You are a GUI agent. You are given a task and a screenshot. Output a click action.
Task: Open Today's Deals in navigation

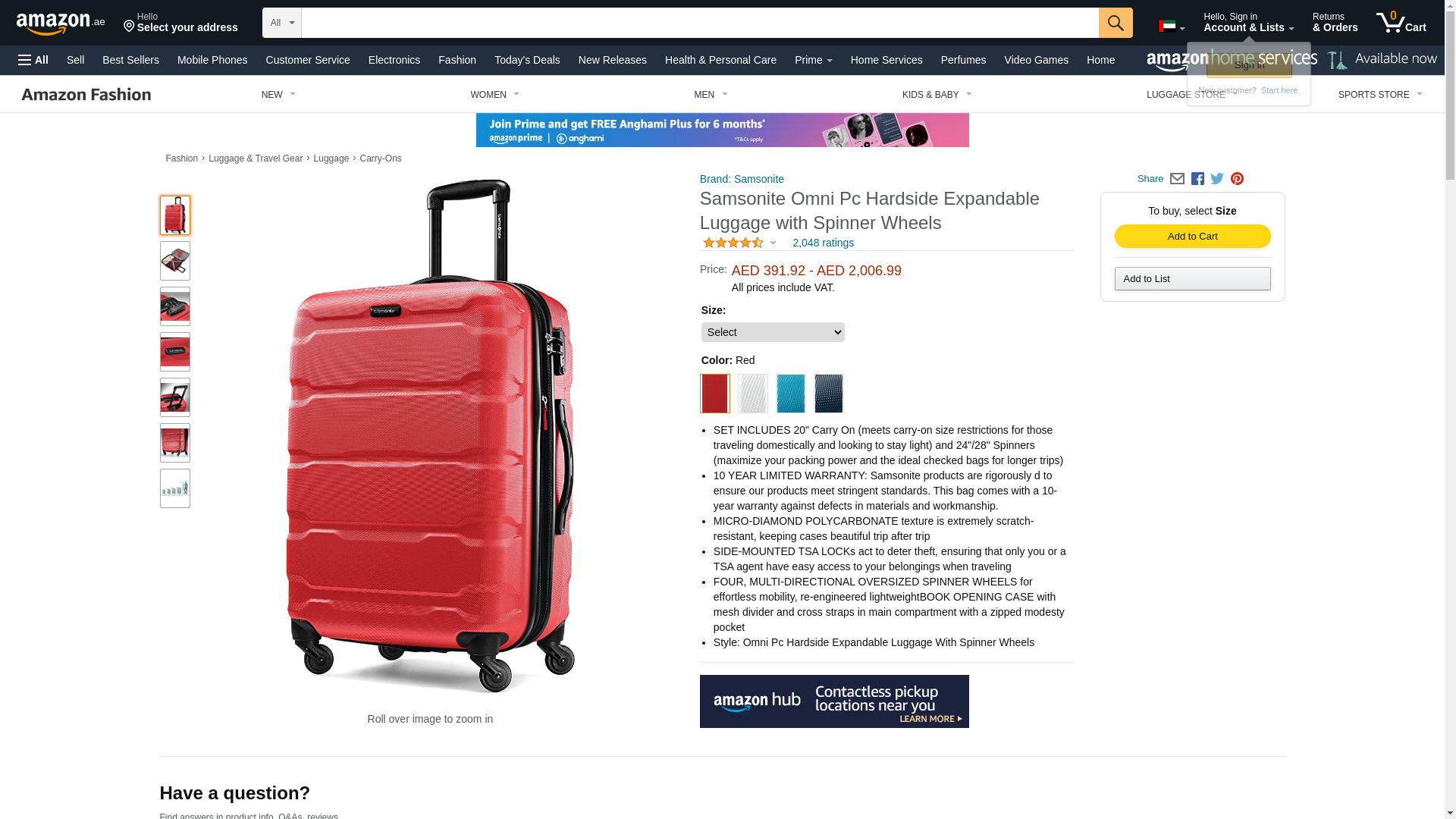[x=527, y=60]
